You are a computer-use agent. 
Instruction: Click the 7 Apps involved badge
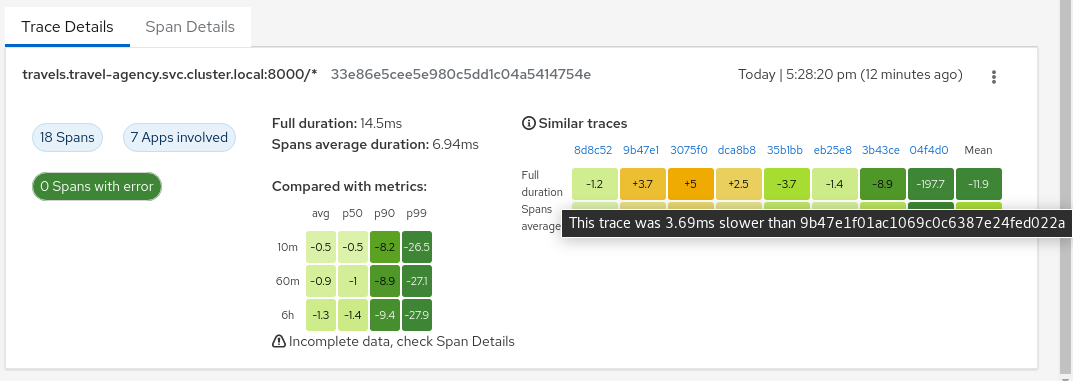179,137
